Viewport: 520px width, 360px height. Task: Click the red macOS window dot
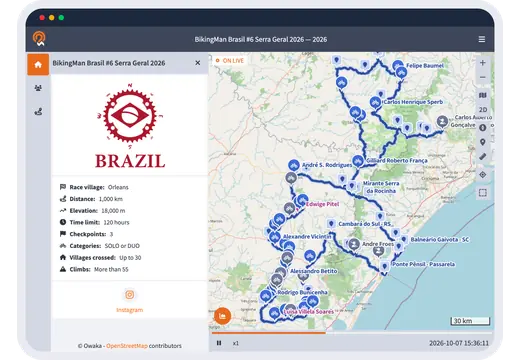(x=42, y=17)
